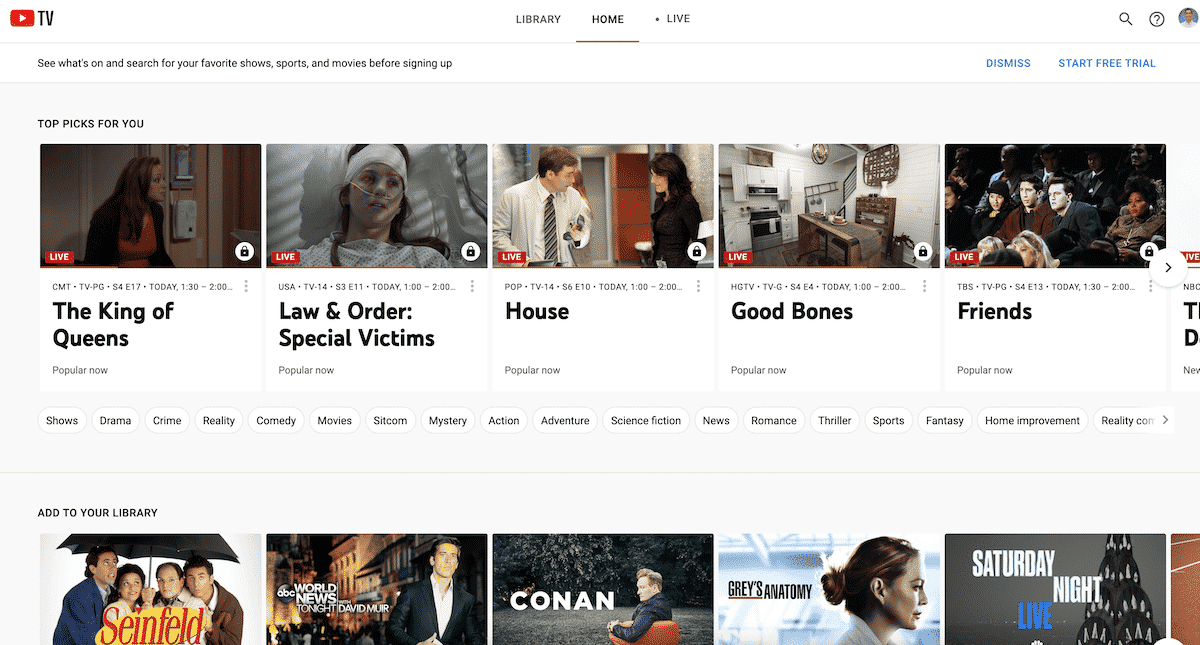This screenshot has width=1200, height=645.
Task: Open the Friends live thumbnail
Action: tap(1055, 206)
